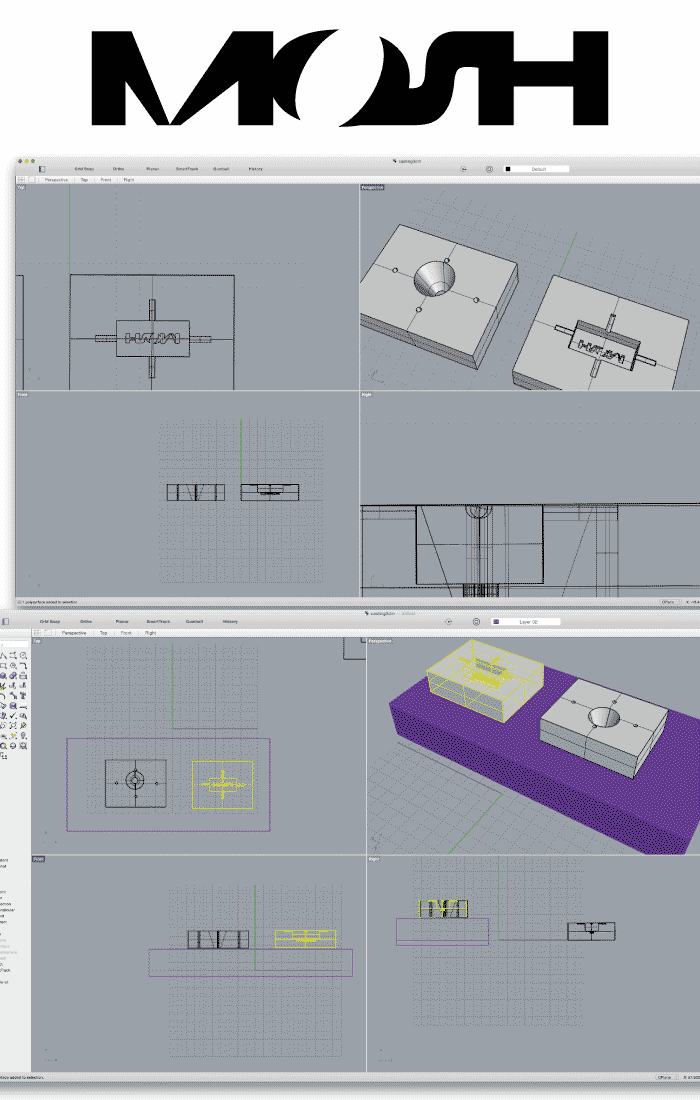
Task: Click Perspective viewport label in Layer 02 window
Action: tap(380, 640)
